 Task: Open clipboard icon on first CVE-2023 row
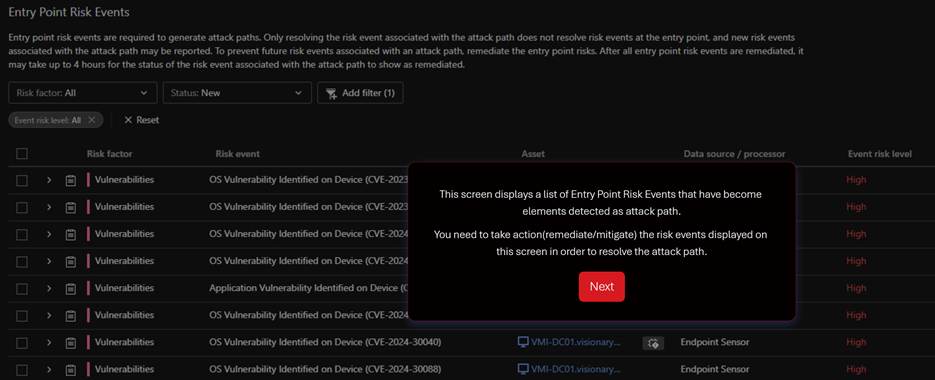click(70, 180)
